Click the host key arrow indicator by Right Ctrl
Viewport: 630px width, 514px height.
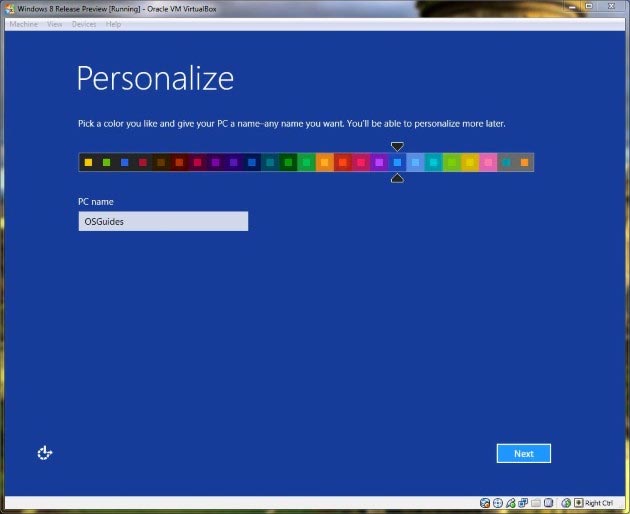578,502
